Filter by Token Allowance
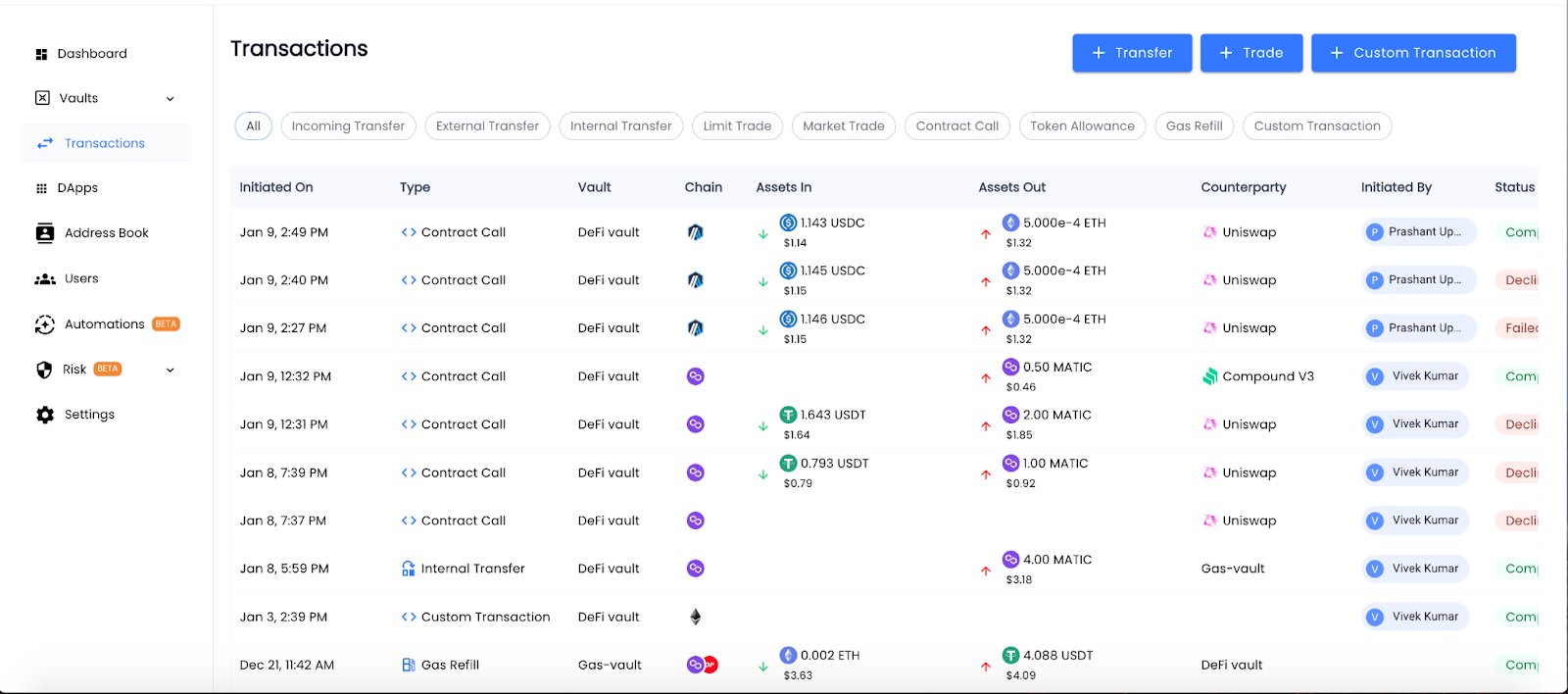Viewport: 1568px width, 694px height. point(1082,125)
